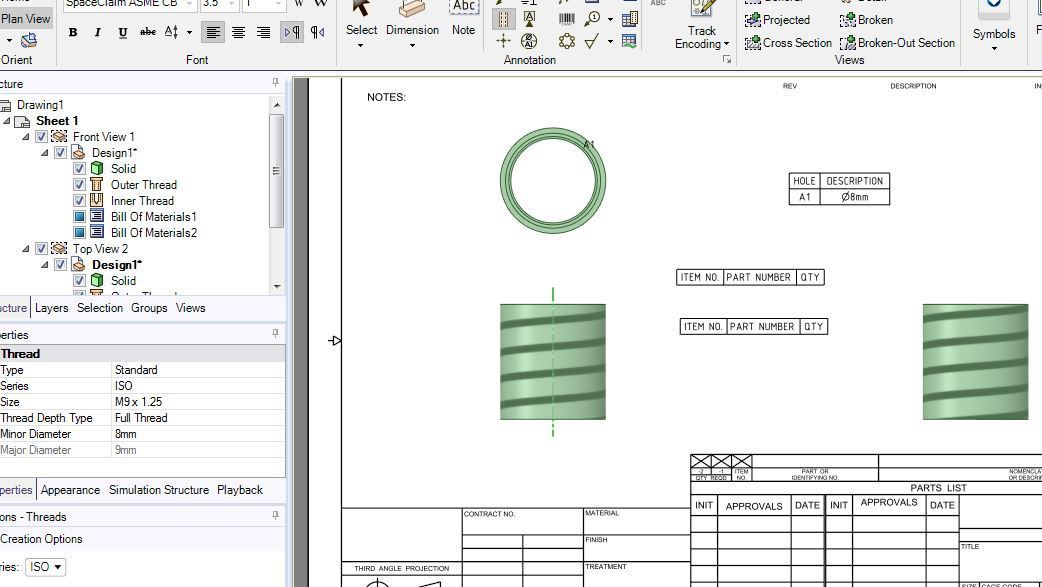Toggle Bill Of Materials2 visibility
This screenshot has width=1042, height=587.
click(79, 232)
